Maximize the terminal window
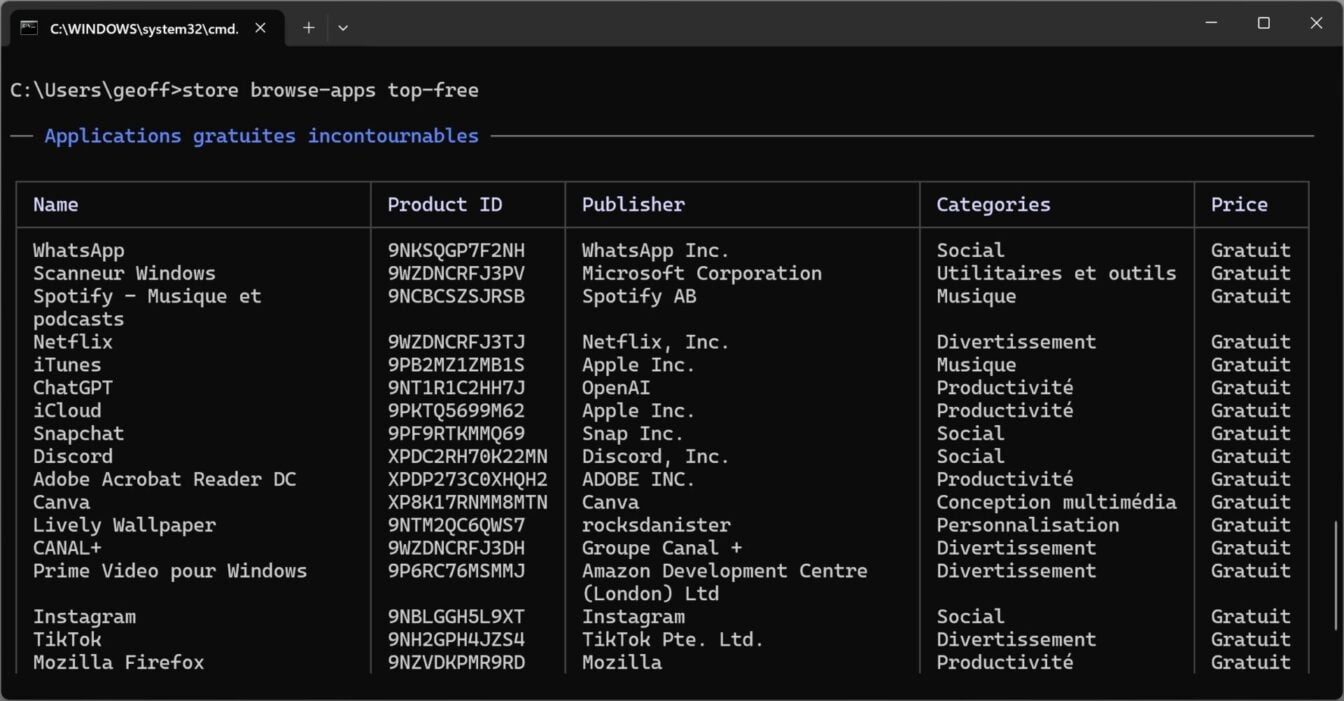Viewport: 1344px width, 701px height. click(x=1263, y=22)
